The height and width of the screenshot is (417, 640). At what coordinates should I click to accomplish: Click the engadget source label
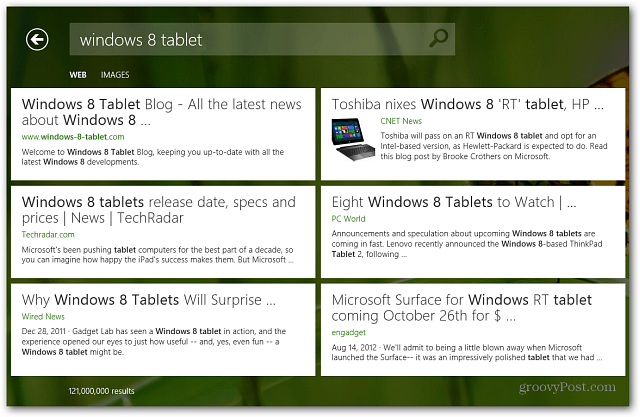pyautogui.click(x=349, y=333)
